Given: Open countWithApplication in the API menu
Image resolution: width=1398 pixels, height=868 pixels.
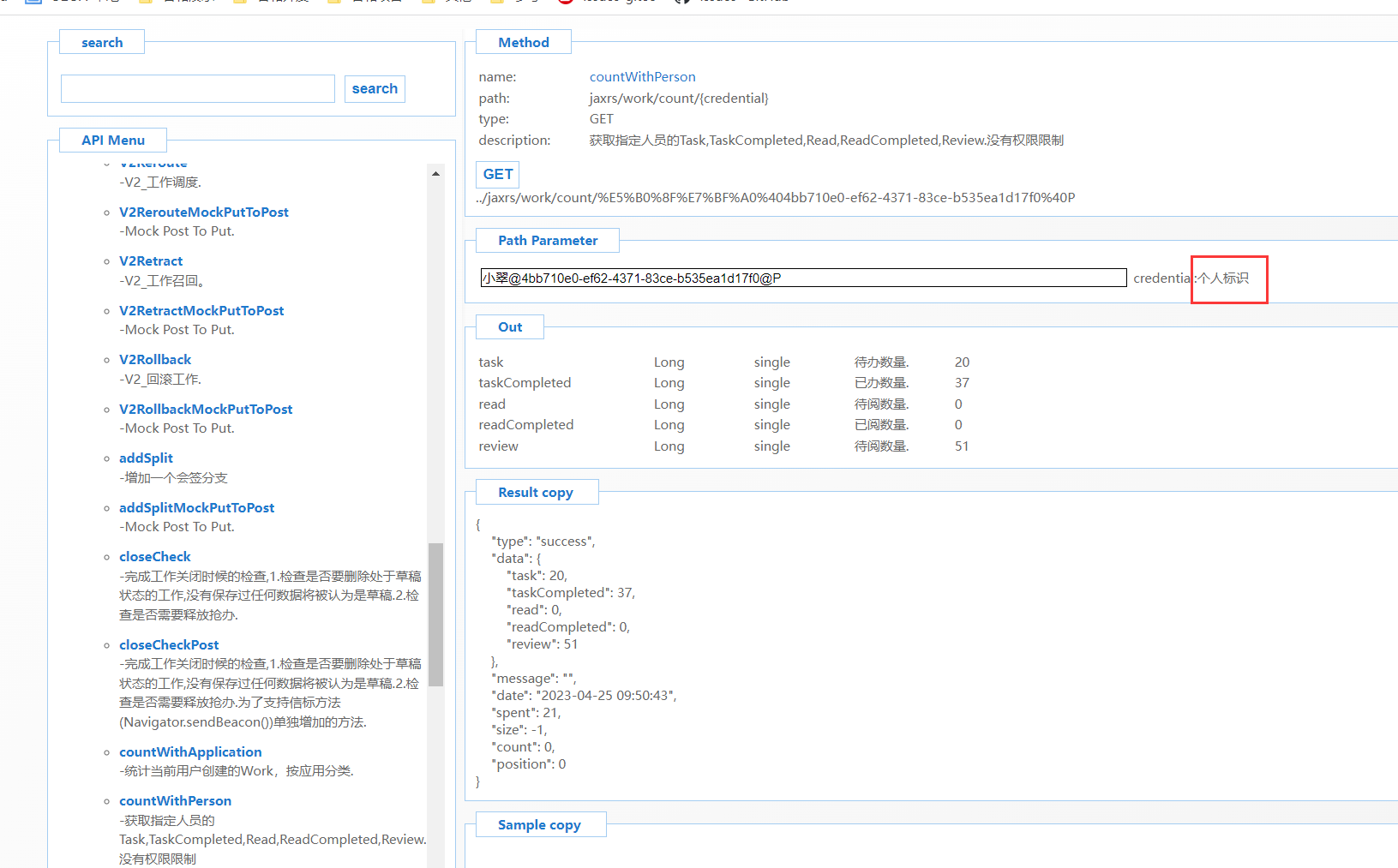Looking at the screenshot, I should 190,752.
